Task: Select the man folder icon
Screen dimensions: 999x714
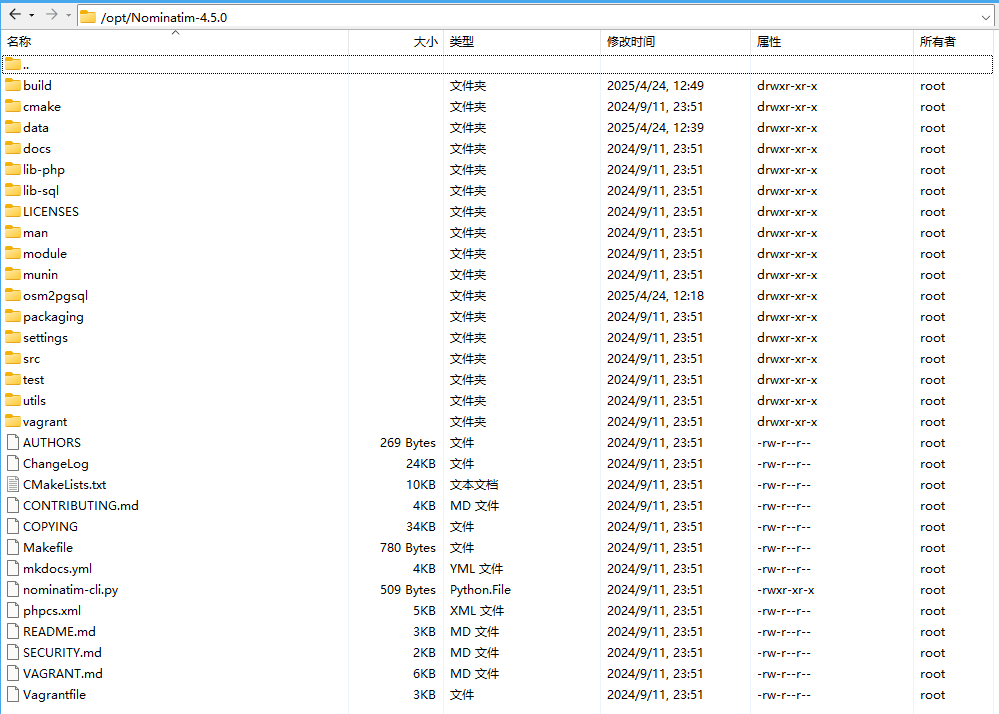Action: point(13,232)
